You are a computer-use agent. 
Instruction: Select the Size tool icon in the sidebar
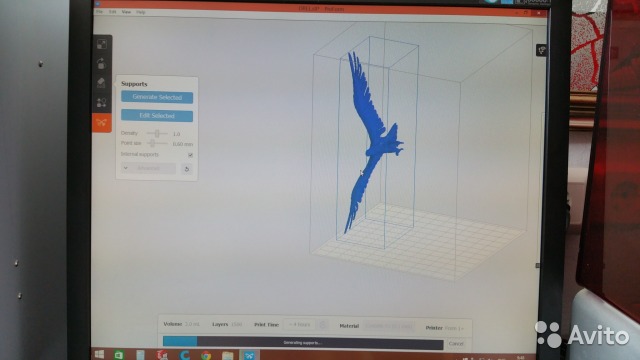pyautogui.click(x=102, y=44)
